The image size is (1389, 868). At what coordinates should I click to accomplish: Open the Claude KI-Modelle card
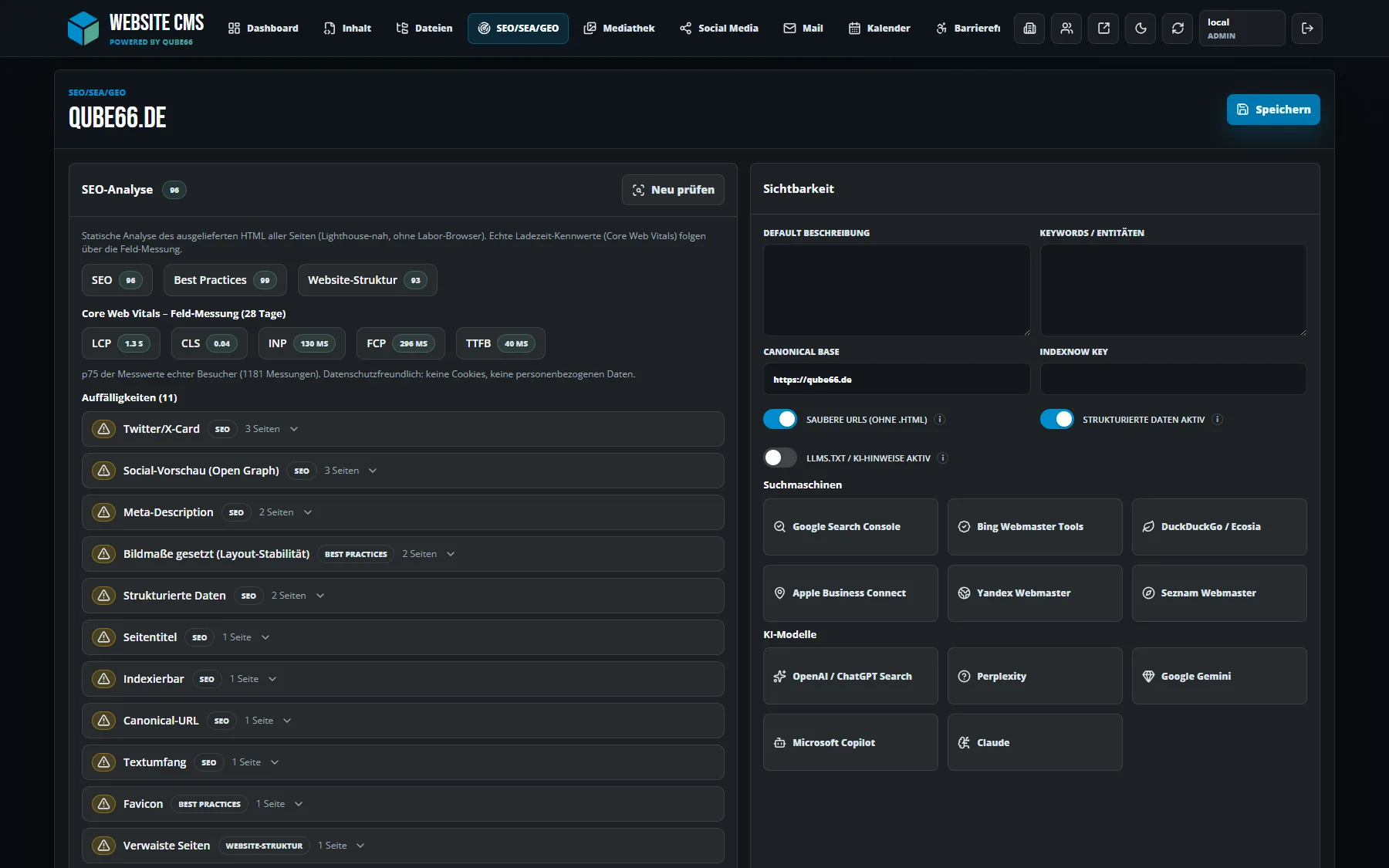click(1035, 742)
